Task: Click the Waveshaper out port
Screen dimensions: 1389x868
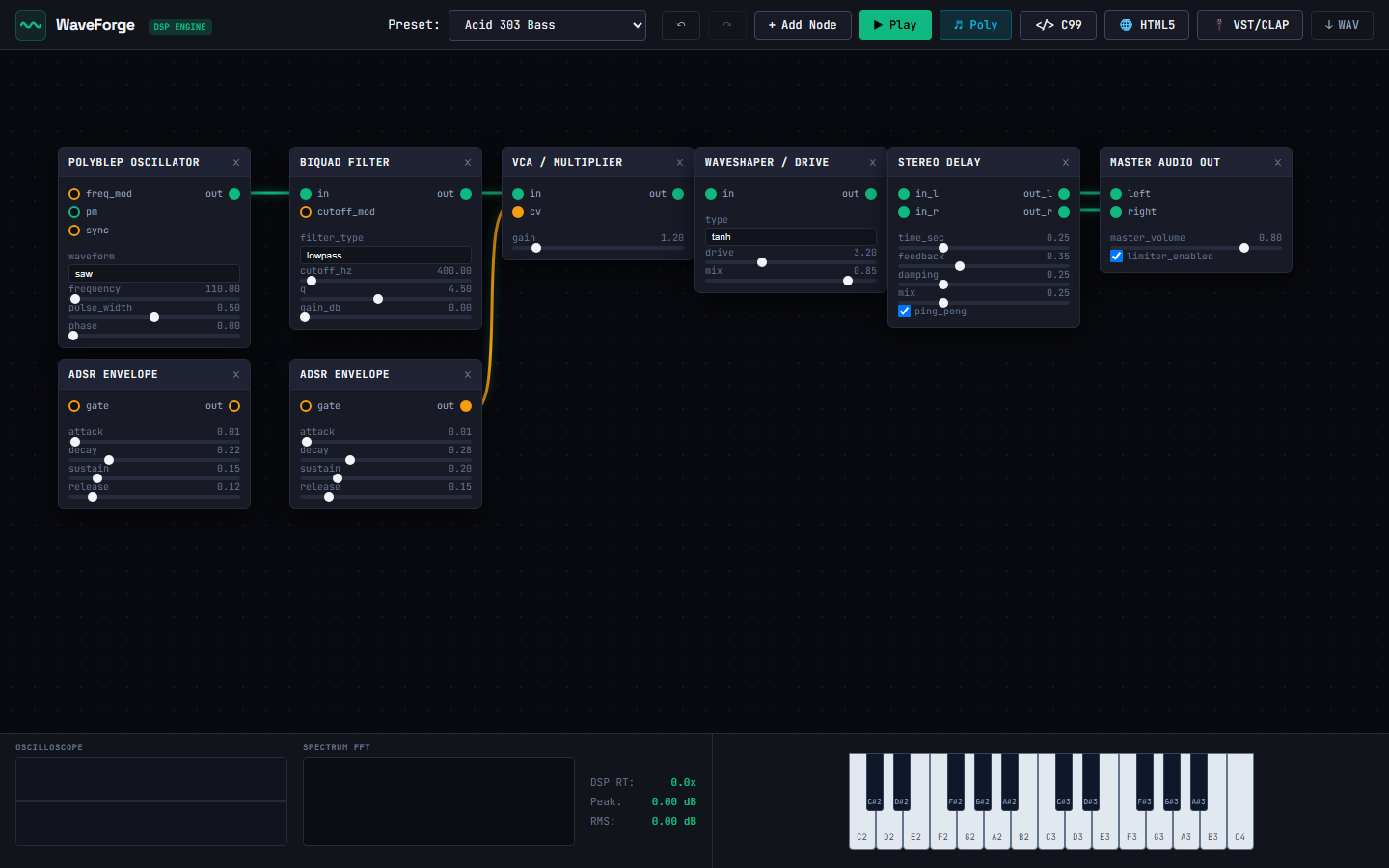Action: [x=871, y=194]
